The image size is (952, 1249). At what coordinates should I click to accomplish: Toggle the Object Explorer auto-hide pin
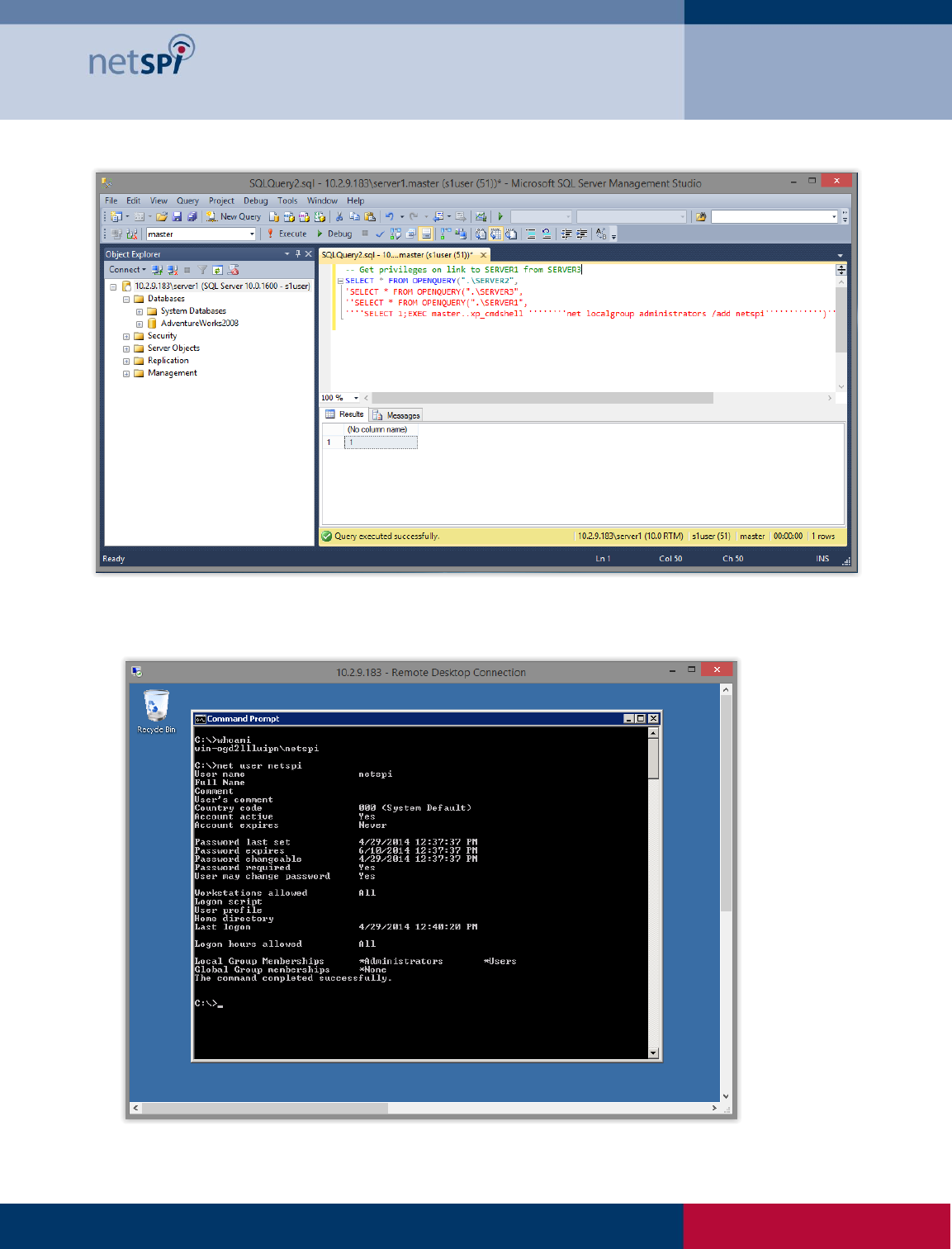pyautogui.click(x=298, y=254)
